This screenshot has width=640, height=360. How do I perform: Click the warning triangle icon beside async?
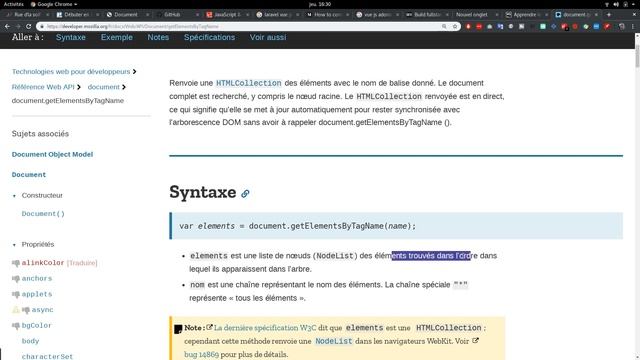coord(16,310)
